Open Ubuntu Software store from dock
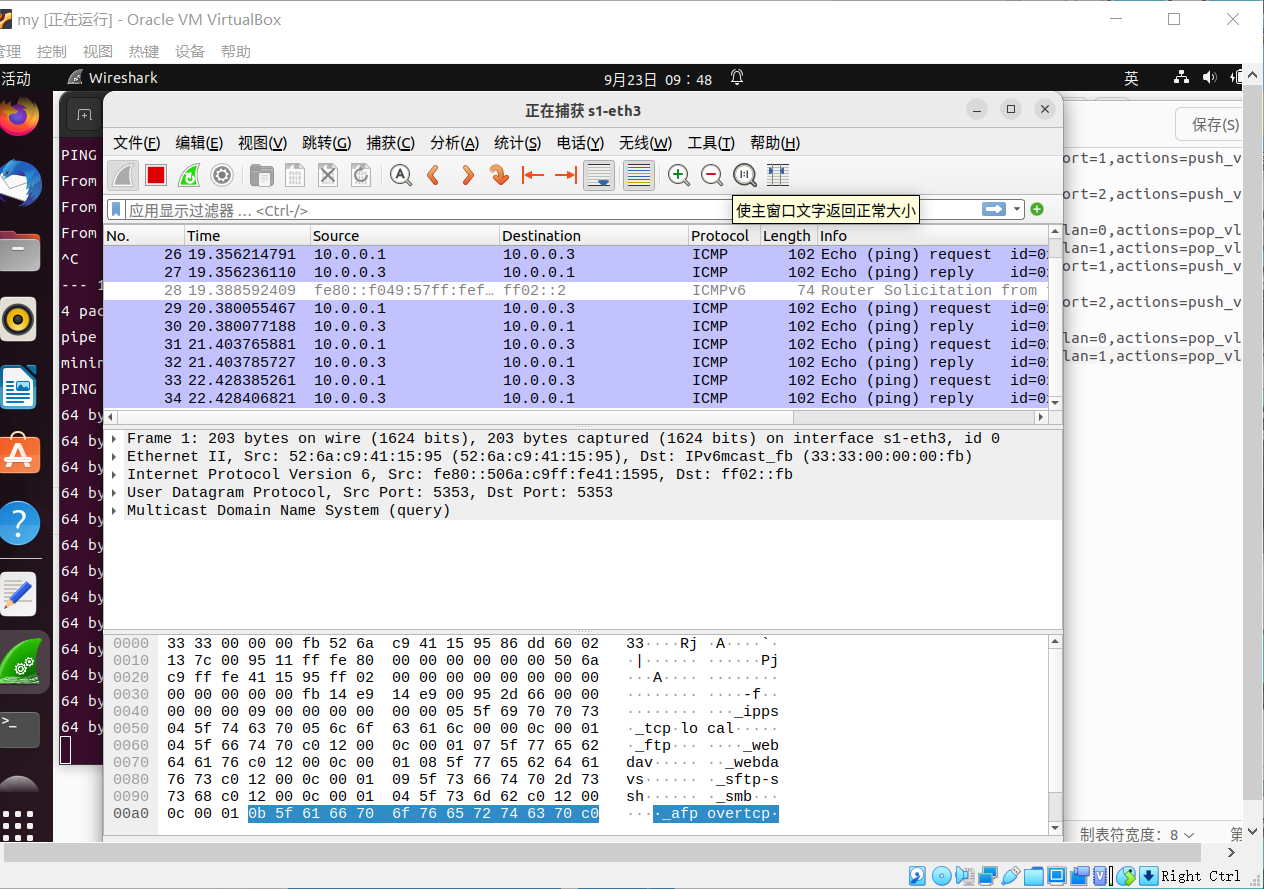Image resolution: width=1264 pixels, height=889 pixels. coord(18,455)
